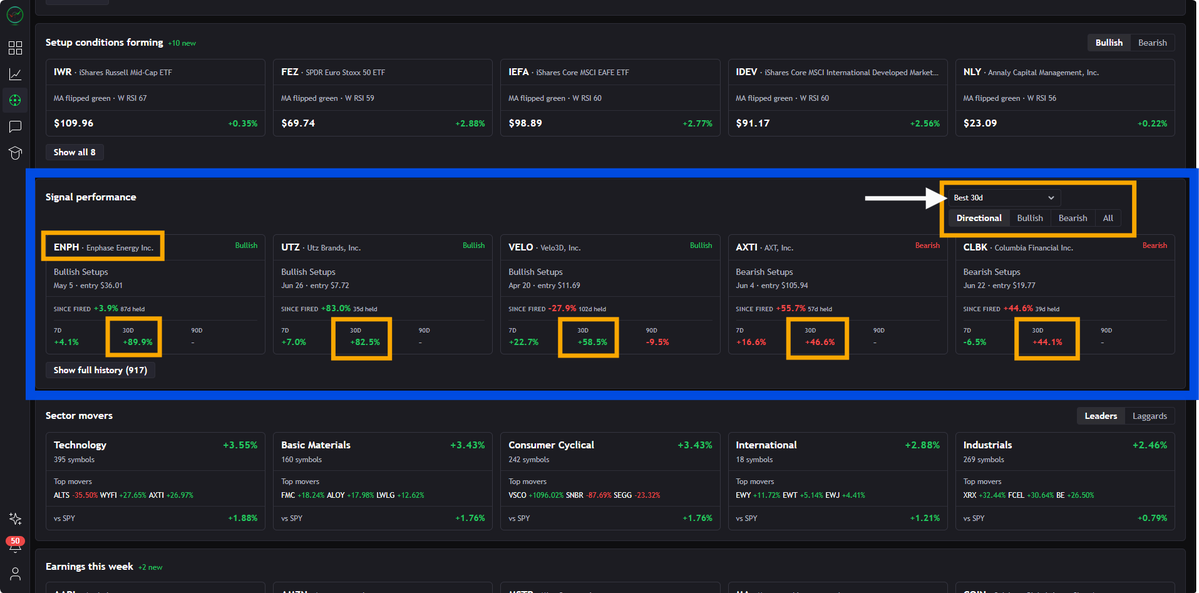Click AXTI since fired +55.7% value
Screen dimensions: 1199x593
[791, 308]
